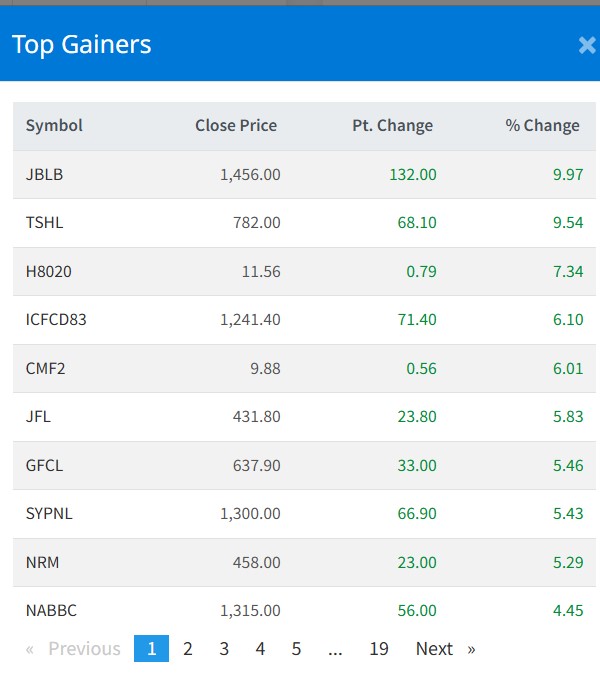
Task: Sort table by Symbol column header
Action: (54, 126)
